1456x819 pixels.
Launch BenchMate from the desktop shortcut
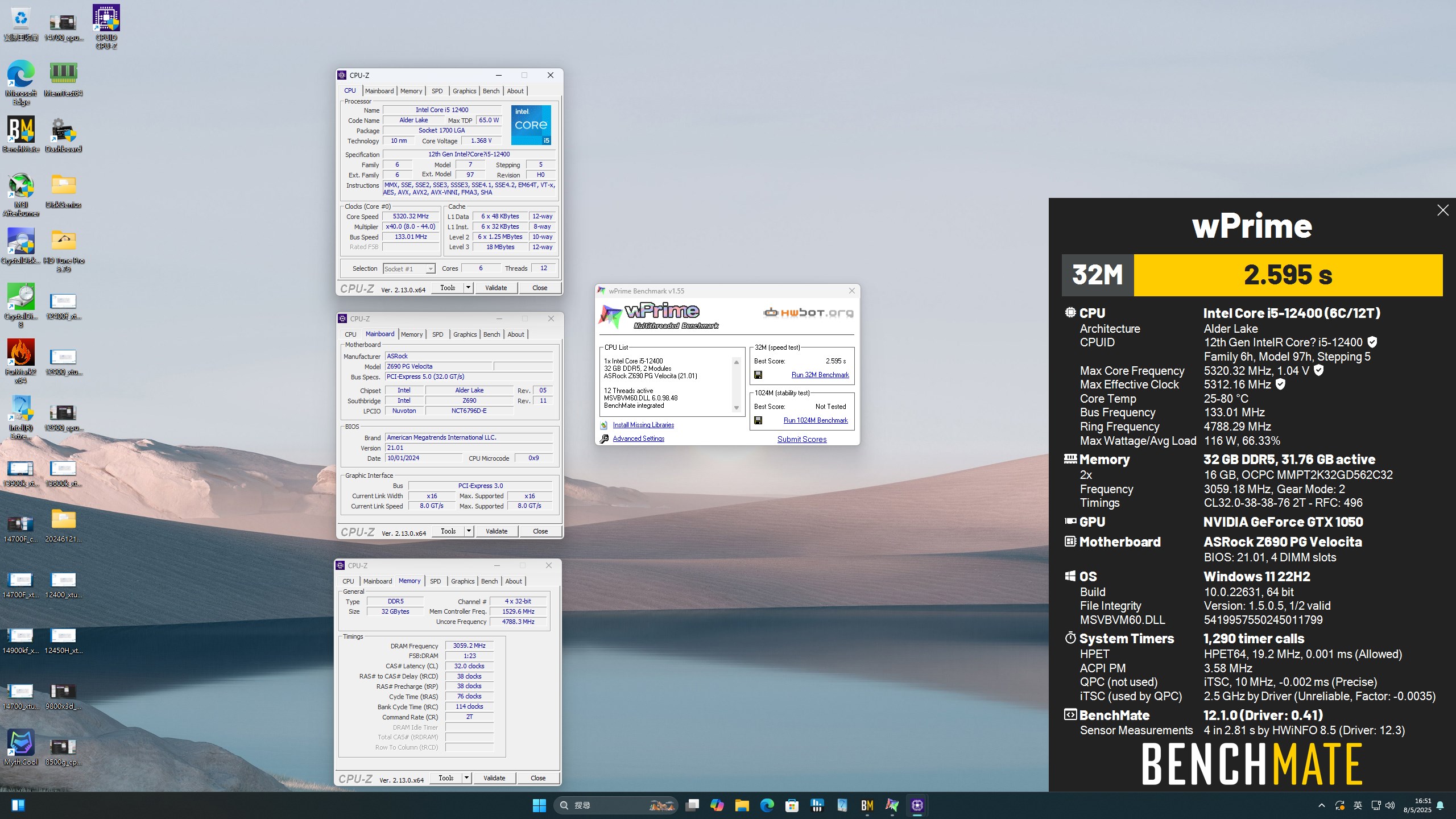[x=21, y=134]
